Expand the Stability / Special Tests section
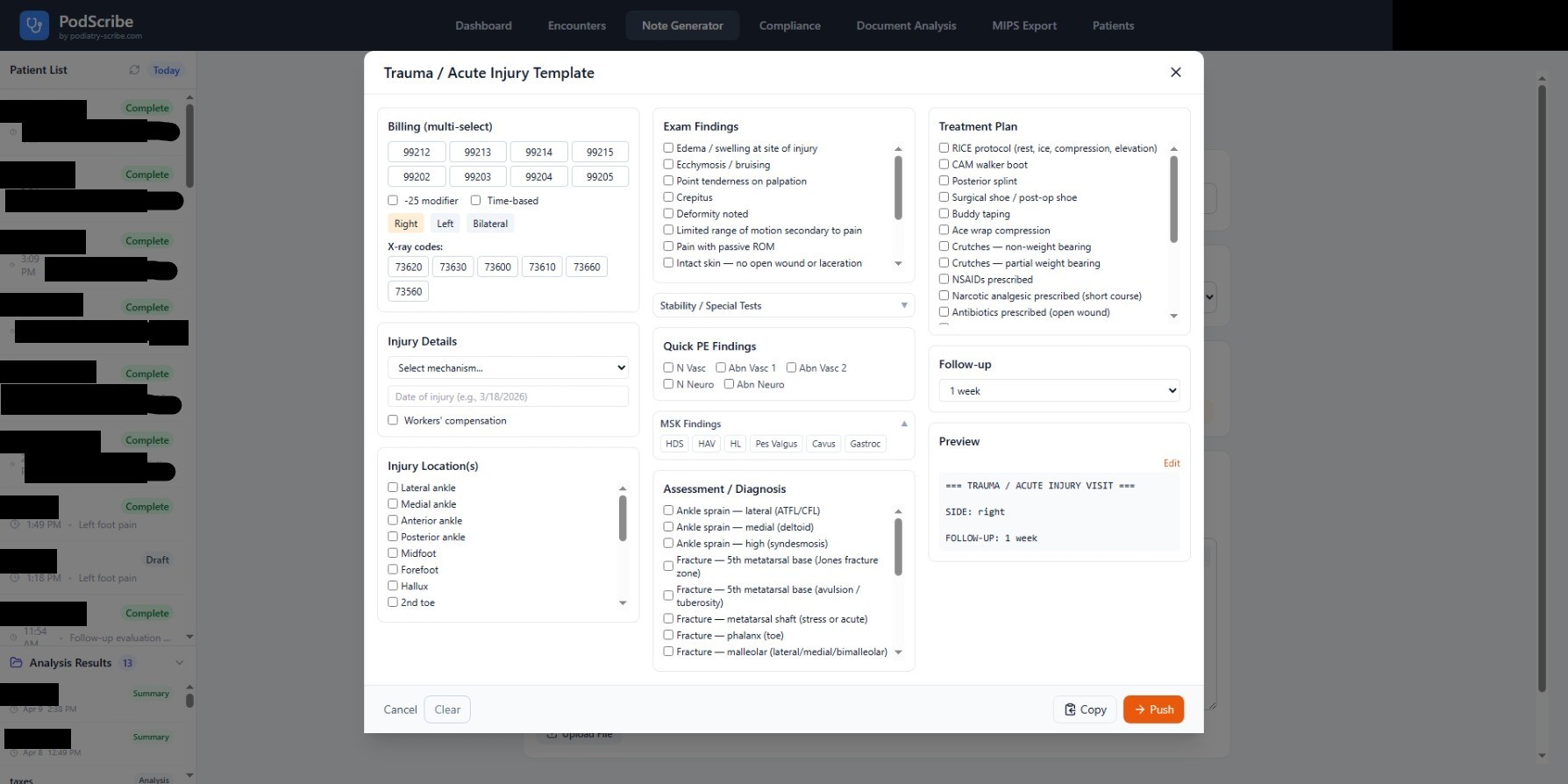The height and width of the screenshot is (784, 1568). click(783, 306)
